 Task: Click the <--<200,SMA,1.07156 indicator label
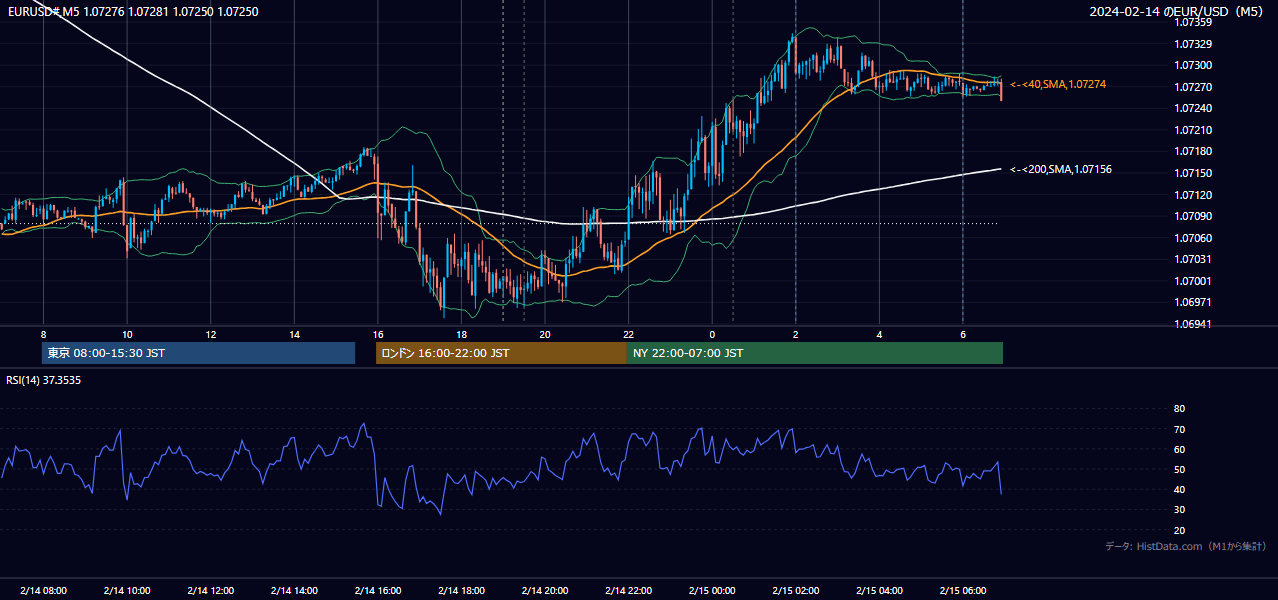1061,170
